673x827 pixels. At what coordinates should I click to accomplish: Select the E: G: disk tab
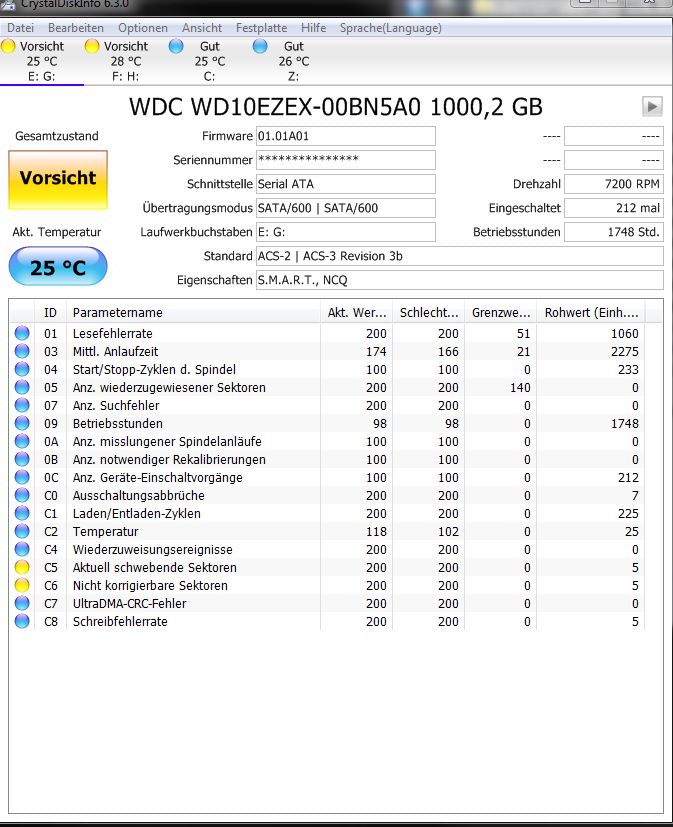click(x=42, y=61)
